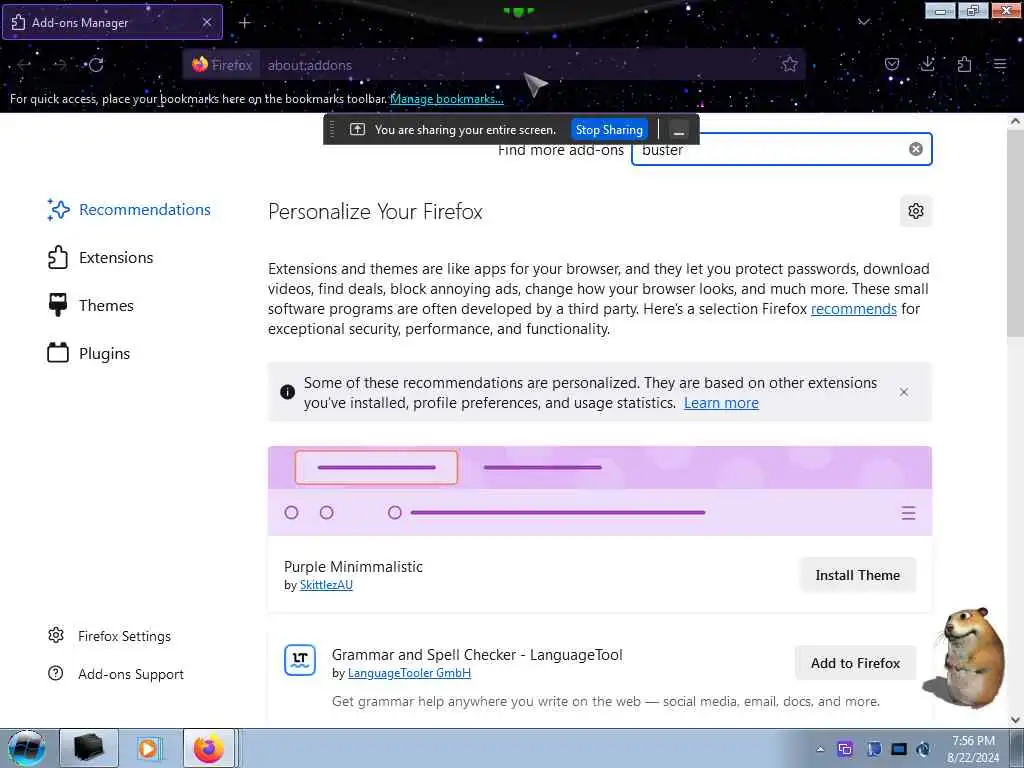Click the sharing indicator screen icon
The height and width of the screenshot is (768, 1024).
(x=357, y=129)
